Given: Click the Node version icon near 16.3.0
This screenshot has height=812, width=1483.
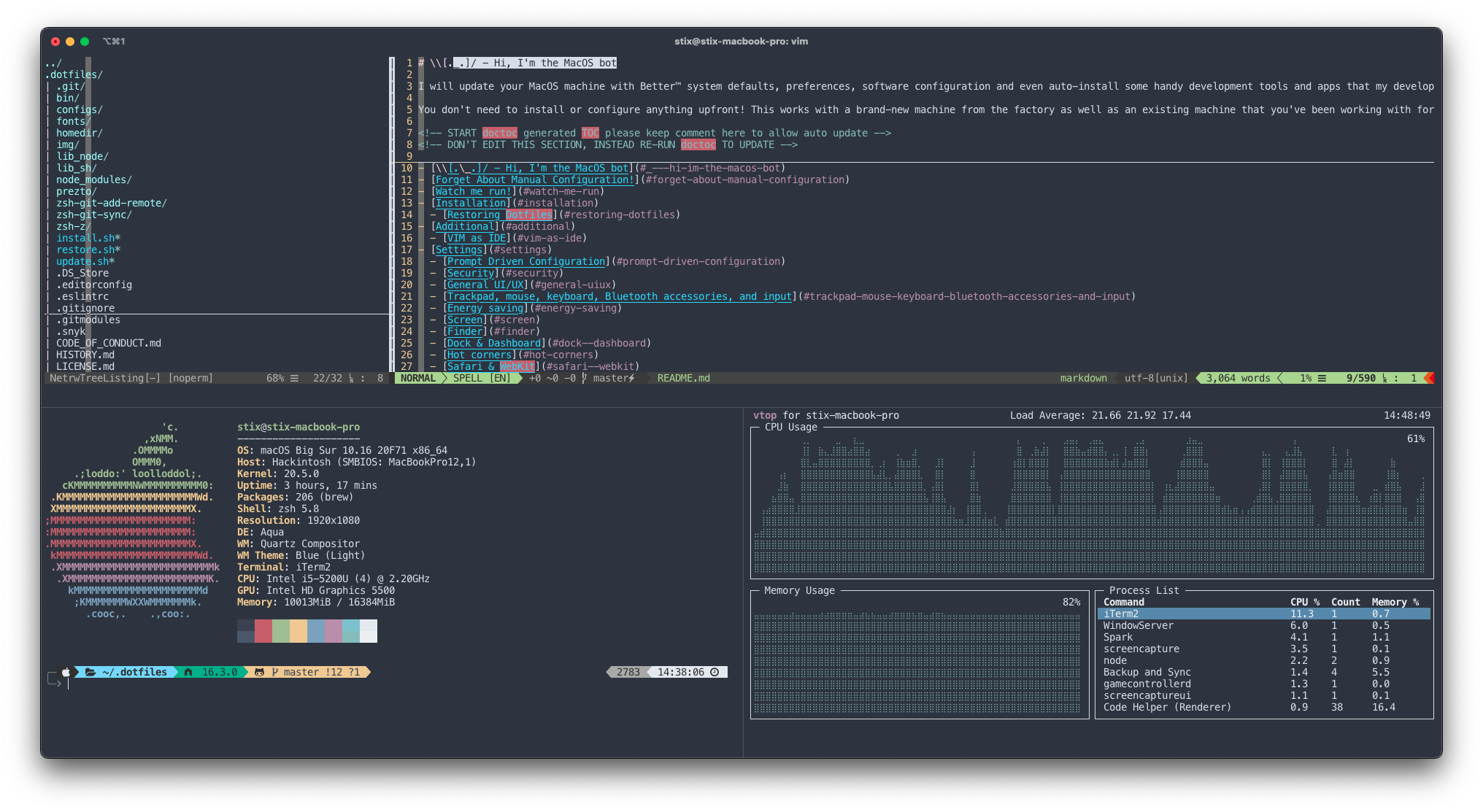Looking at the screenshot, I should click(188, 672).
